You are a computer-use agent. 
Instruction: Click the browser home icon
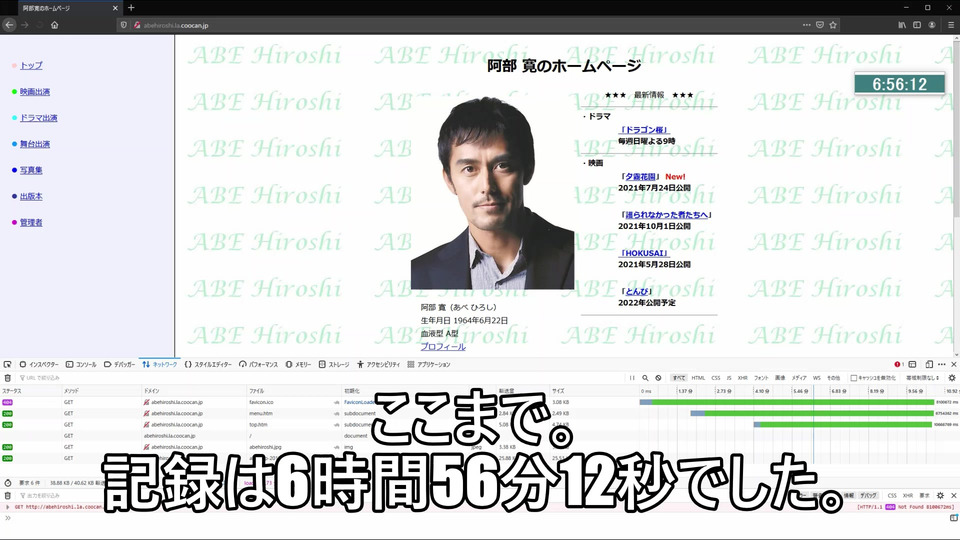tap(54, 25)
